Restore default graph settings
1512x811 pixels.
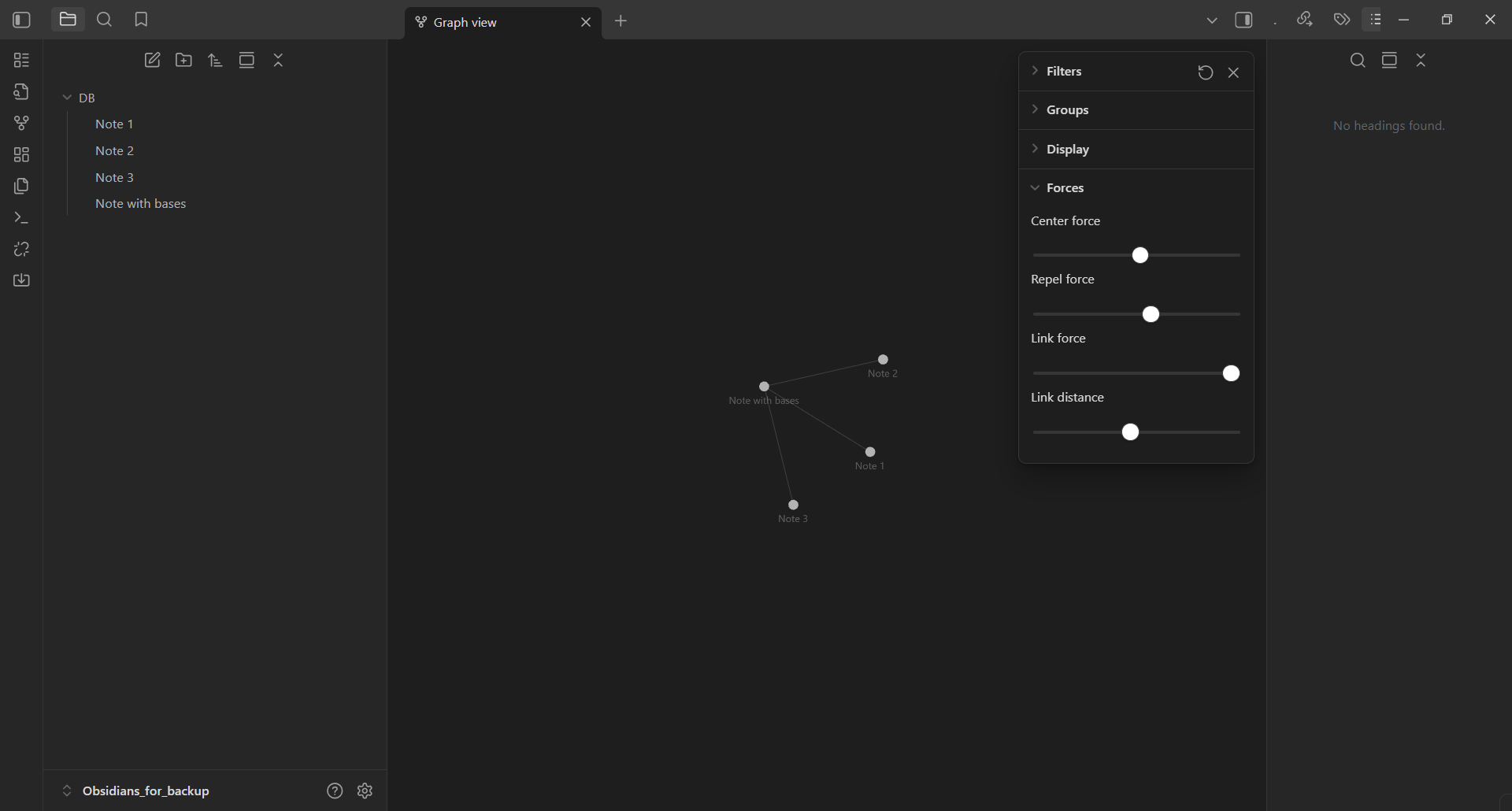pos(1205,72)
